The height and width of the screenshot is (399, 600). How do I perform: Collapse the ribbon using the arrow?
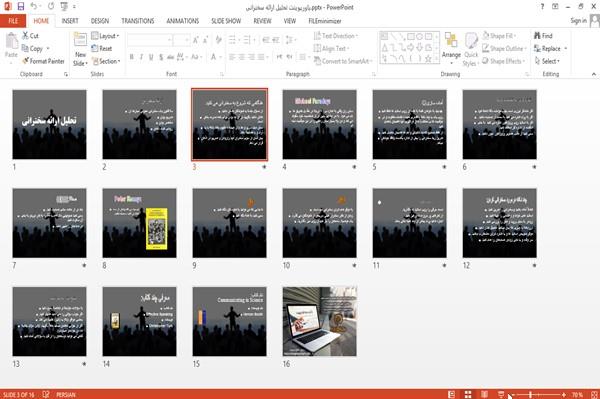[x=593, y=74]
